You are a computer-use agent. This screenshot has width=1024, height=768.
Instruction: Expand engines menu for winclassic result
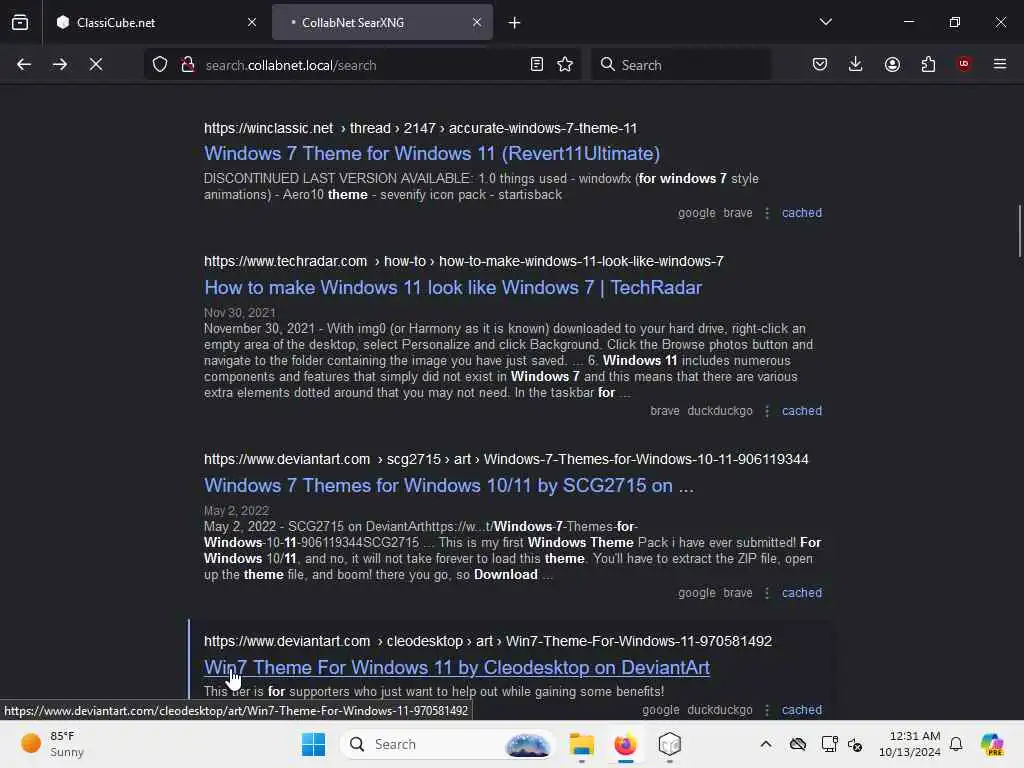point(767,213)
